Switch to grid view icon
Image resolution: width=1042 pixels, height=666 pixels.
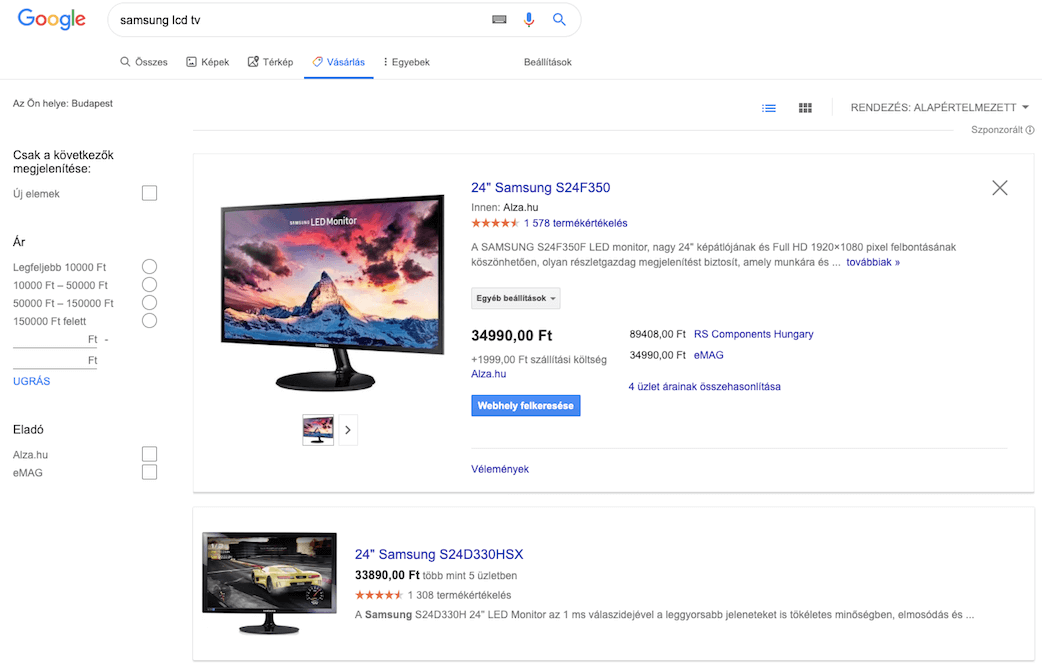(805, 108)
